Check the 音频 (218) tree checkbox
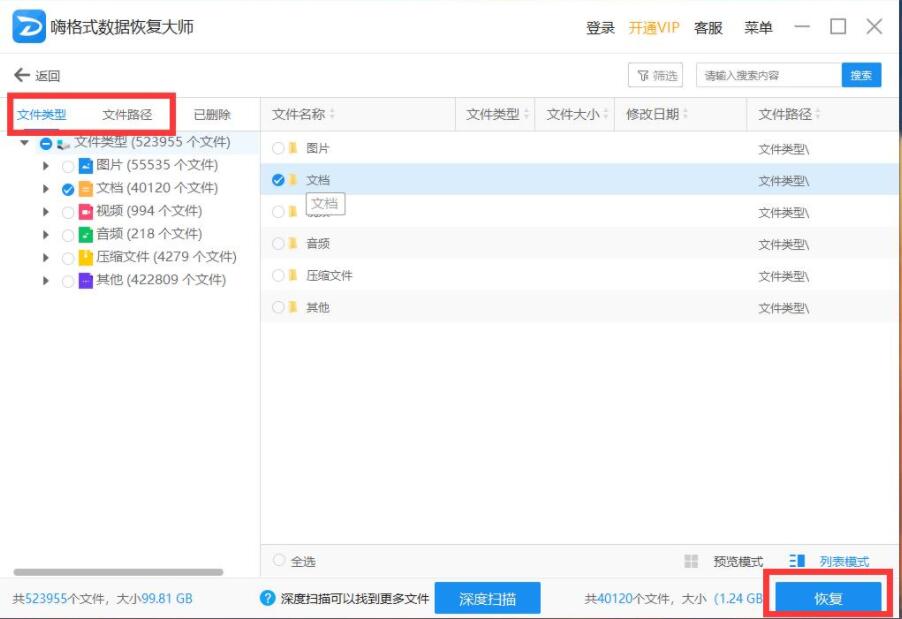The width and height of the screenshot is (902, 619). pyautogui.click(x=68, y=235)
